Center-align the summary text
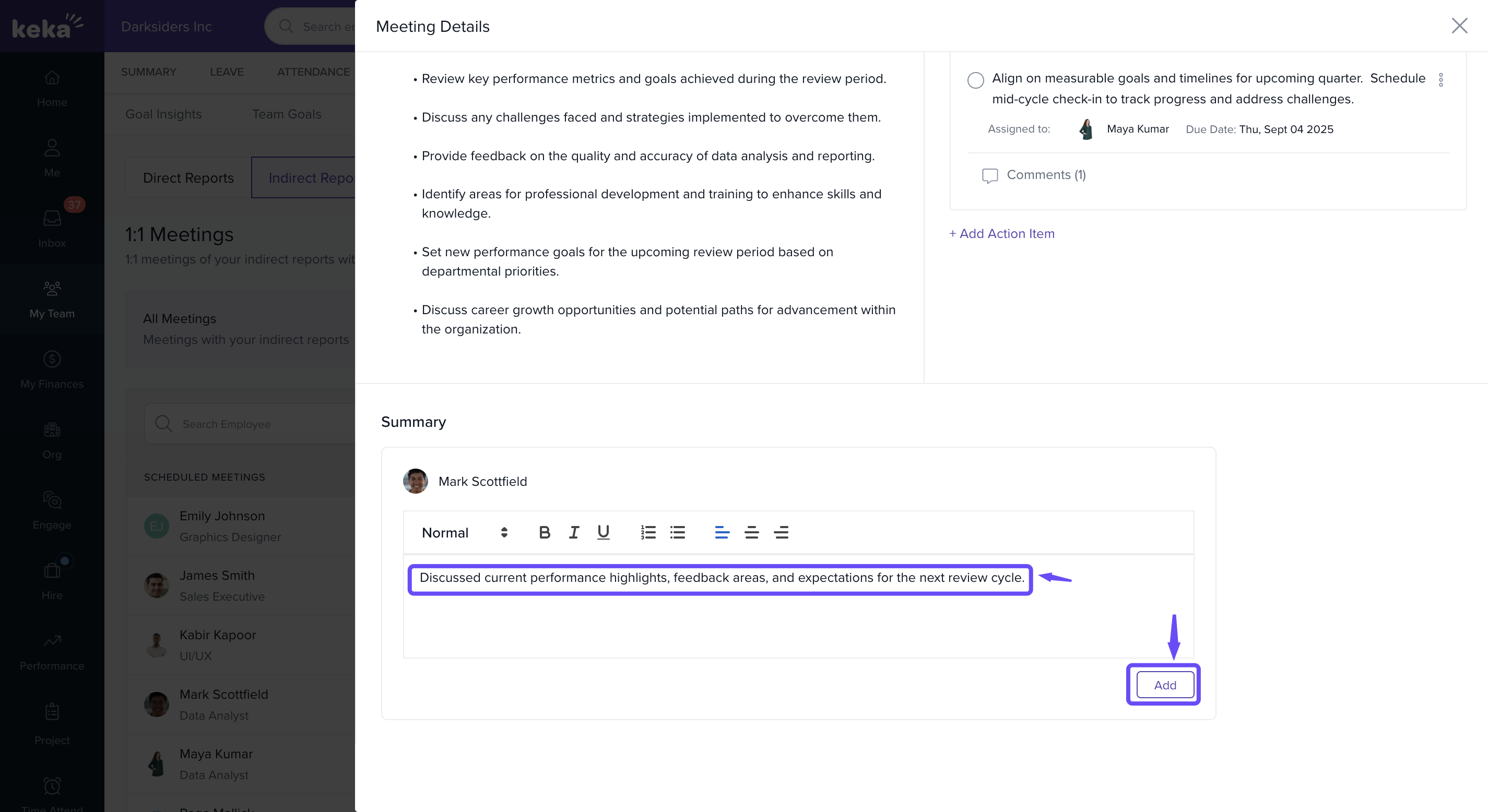Screen dimensions: 1488x812 click(751, 532)
